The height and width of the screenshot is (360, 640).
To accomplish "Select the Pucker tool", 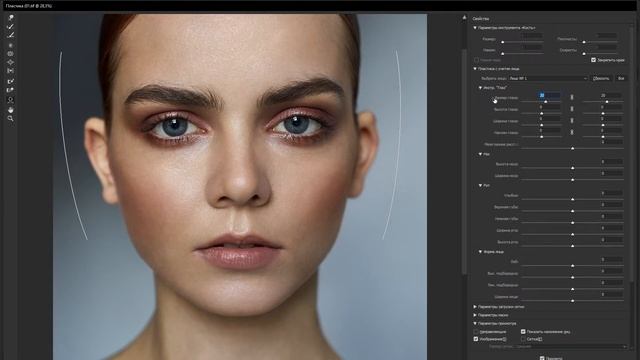I will click(11, 53).
